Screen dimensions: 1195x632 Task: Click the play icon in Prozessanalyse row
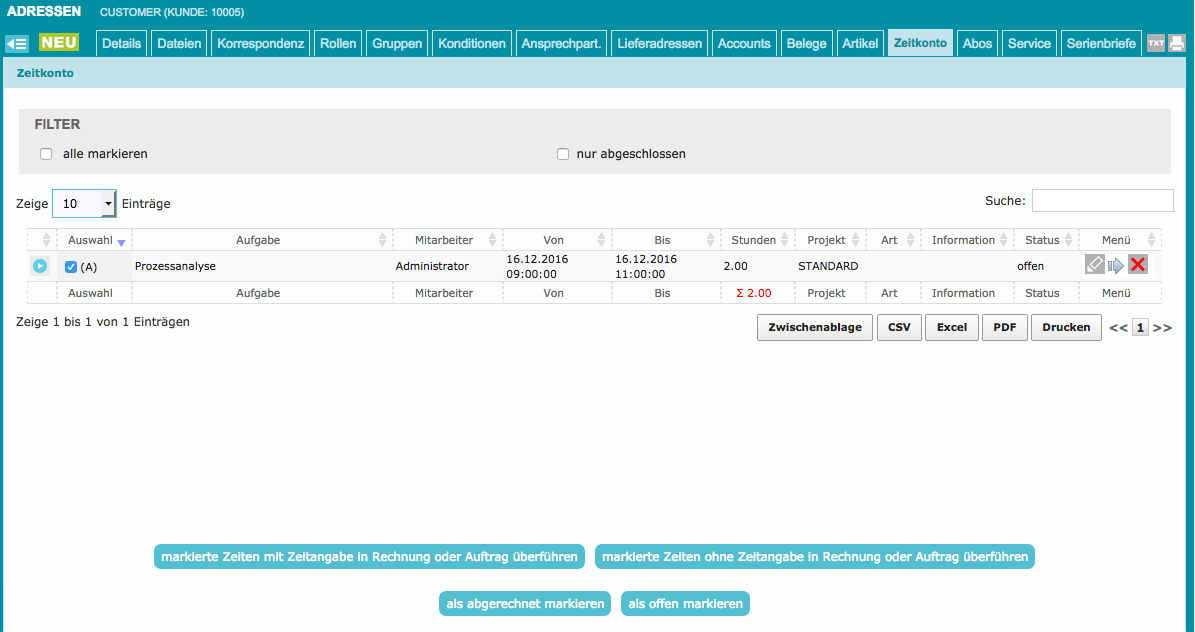point(40,266)
